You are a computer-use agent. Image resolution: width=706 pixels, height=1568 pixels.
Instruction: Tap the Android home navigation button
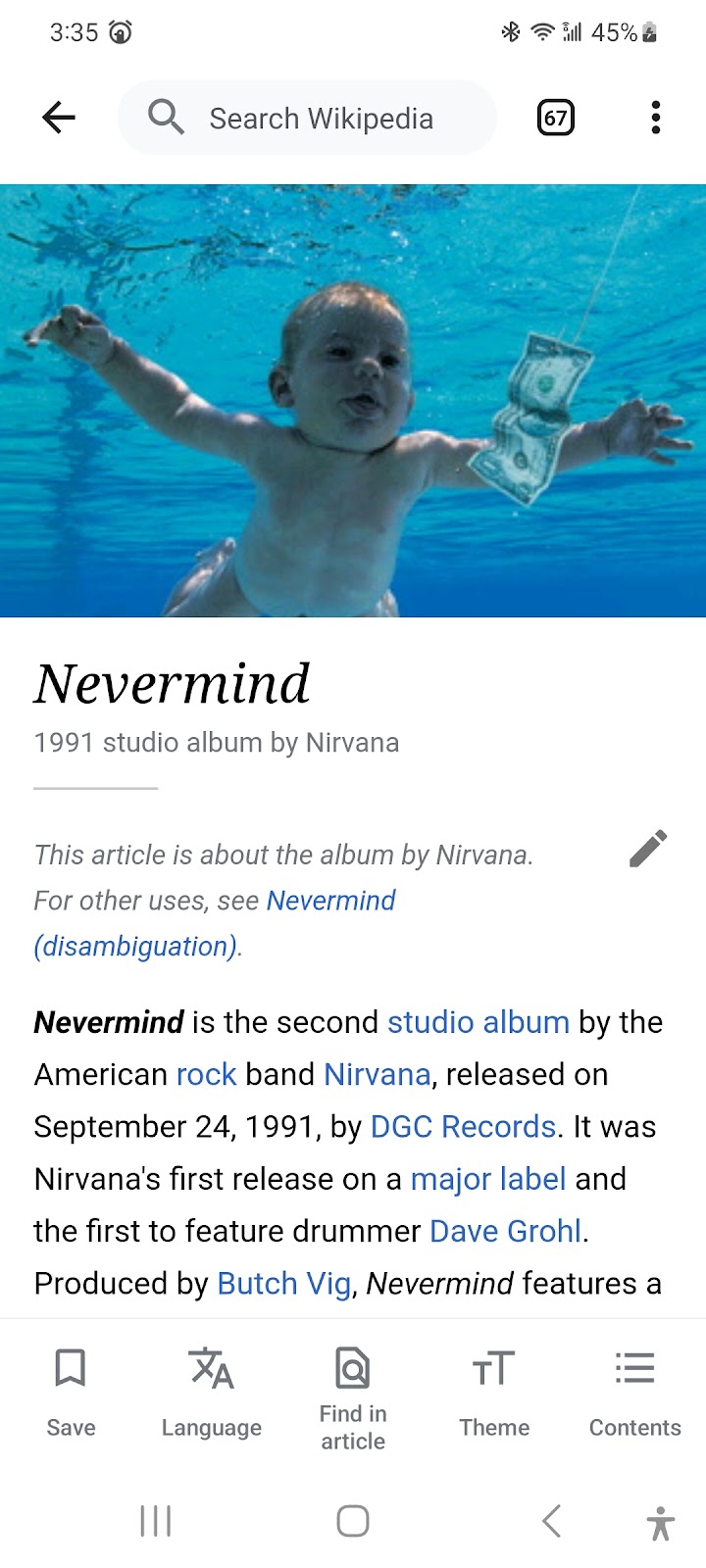pos(353,1522)
